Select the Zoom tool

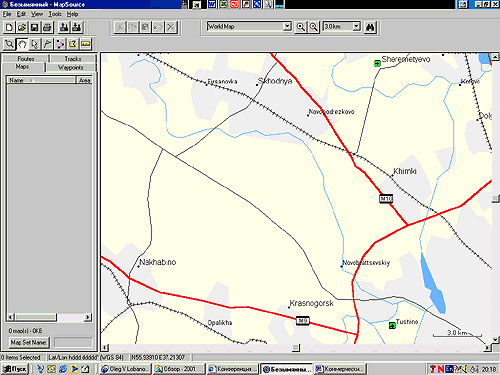(9, 44)
